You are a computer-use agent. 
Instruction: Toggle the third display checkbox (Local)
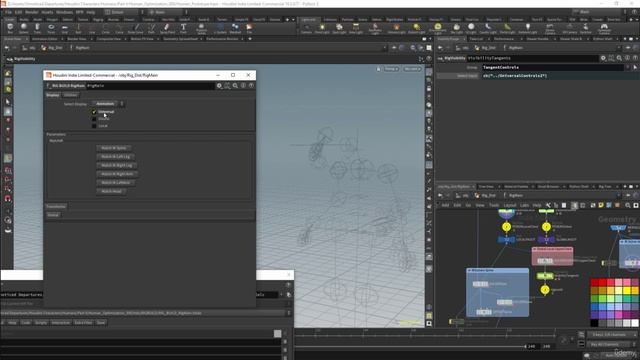click(x=94, y=126)
